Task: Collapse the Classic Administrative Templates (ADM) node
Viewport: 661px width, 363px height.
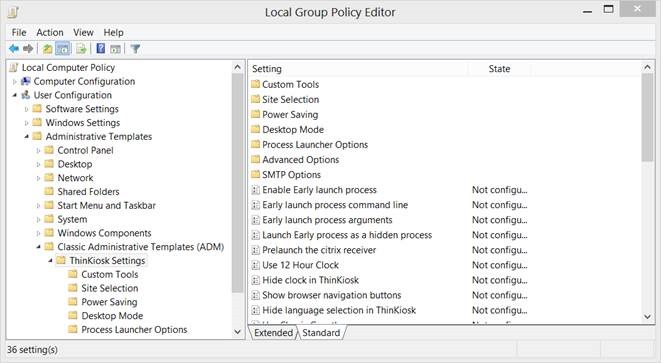Action: (38, 247)
